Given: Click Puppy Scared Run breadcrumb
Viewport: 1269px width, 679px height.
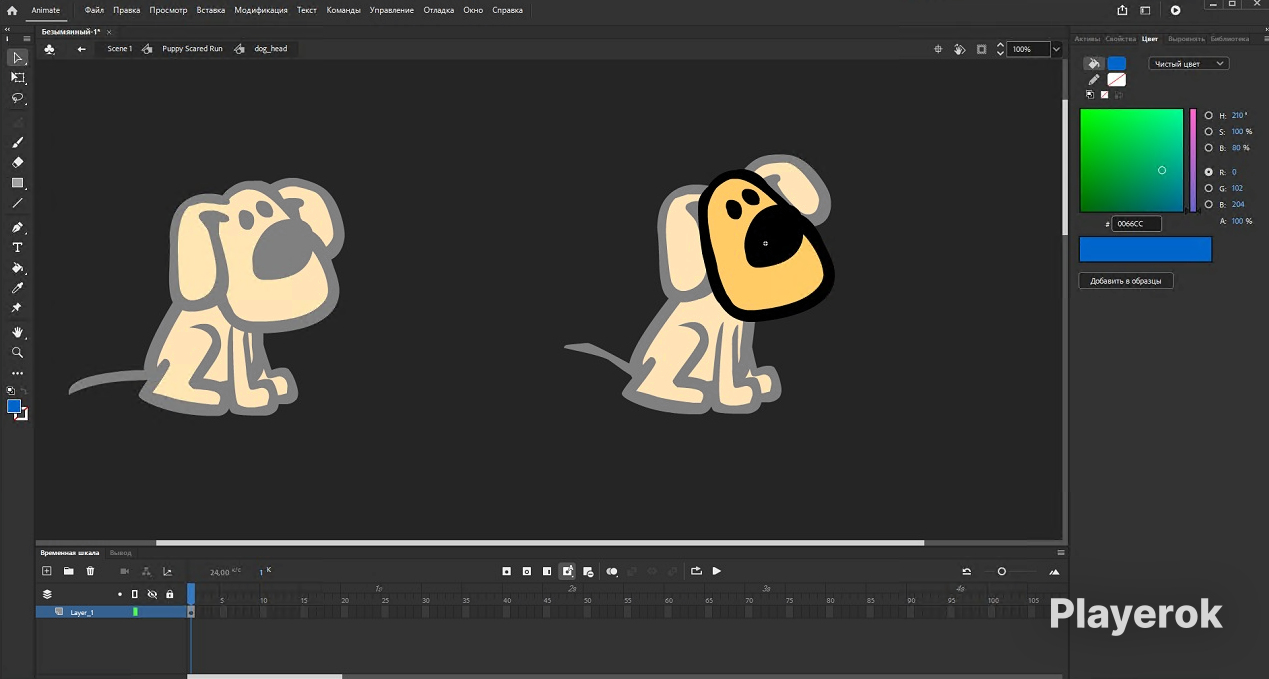Looking at the screenshot, I should [192, 48].
